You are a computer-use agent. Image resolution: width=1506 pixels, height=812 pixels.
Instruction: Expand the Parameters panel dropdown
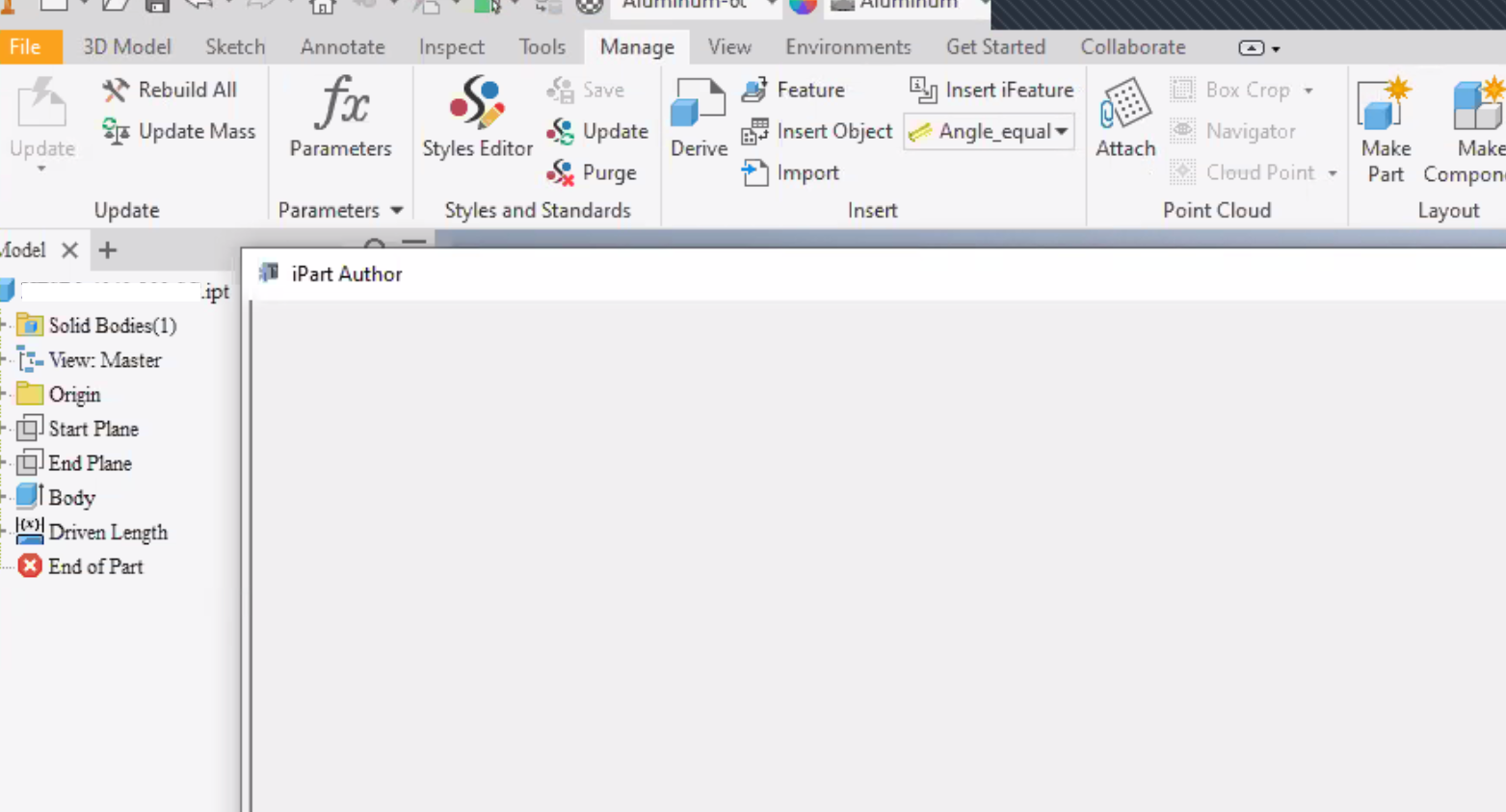396,210
